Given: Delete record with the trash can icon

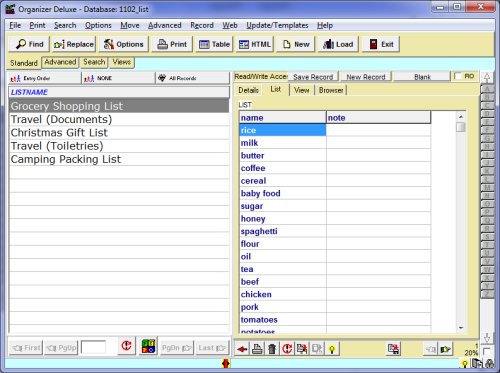Looking at the screenshot, I should (272, 349).
